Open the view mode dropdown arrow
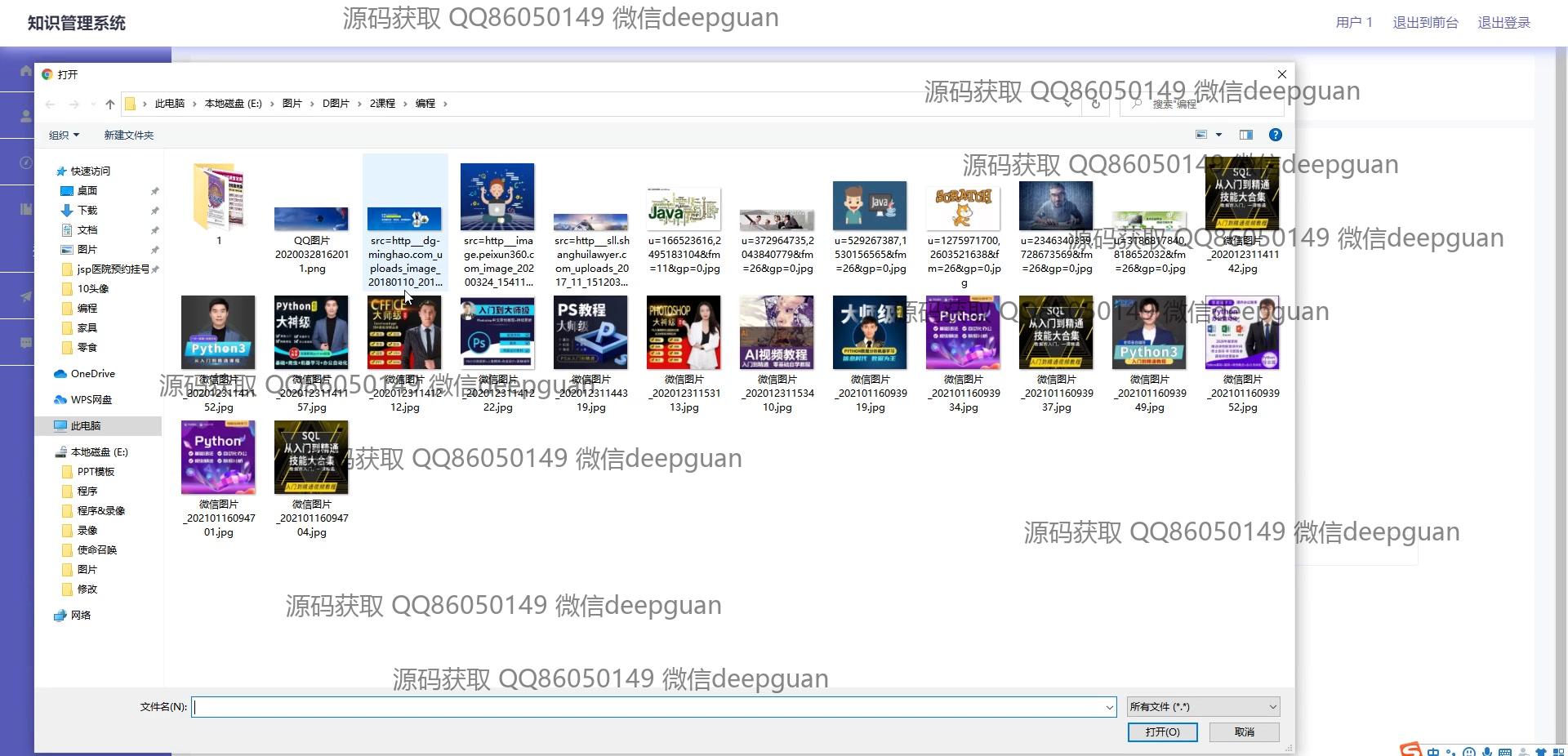The height and width of the screenshot is (756, 1568). 1218,135
